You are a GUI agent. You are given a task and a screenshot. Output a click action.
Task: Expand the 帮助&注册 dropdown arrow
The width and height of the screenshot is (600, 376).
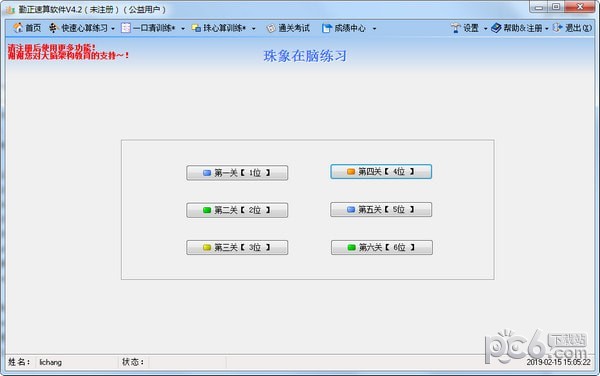[x=546, y=28]
